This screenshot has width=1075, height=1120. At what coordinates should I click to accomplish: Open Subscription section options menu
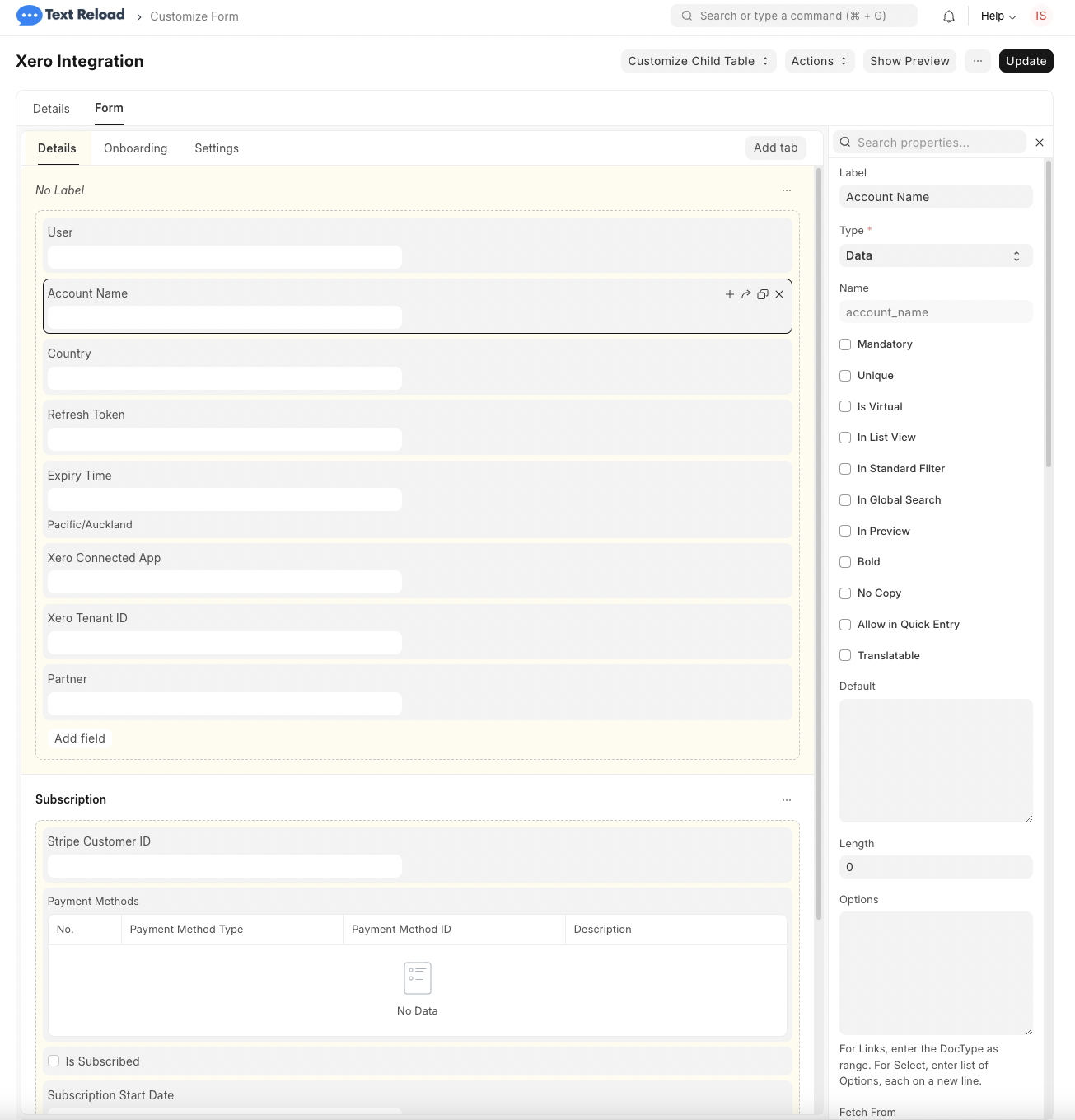[787, 800]
